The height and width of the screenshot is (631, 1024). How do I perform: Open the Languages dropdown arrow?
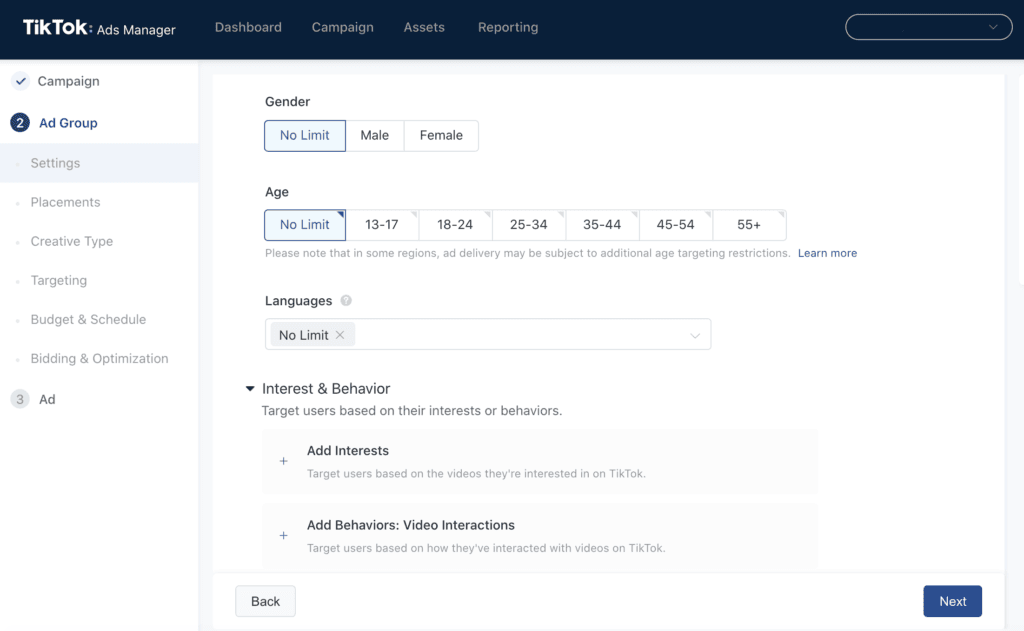click(x=695, y=336)
